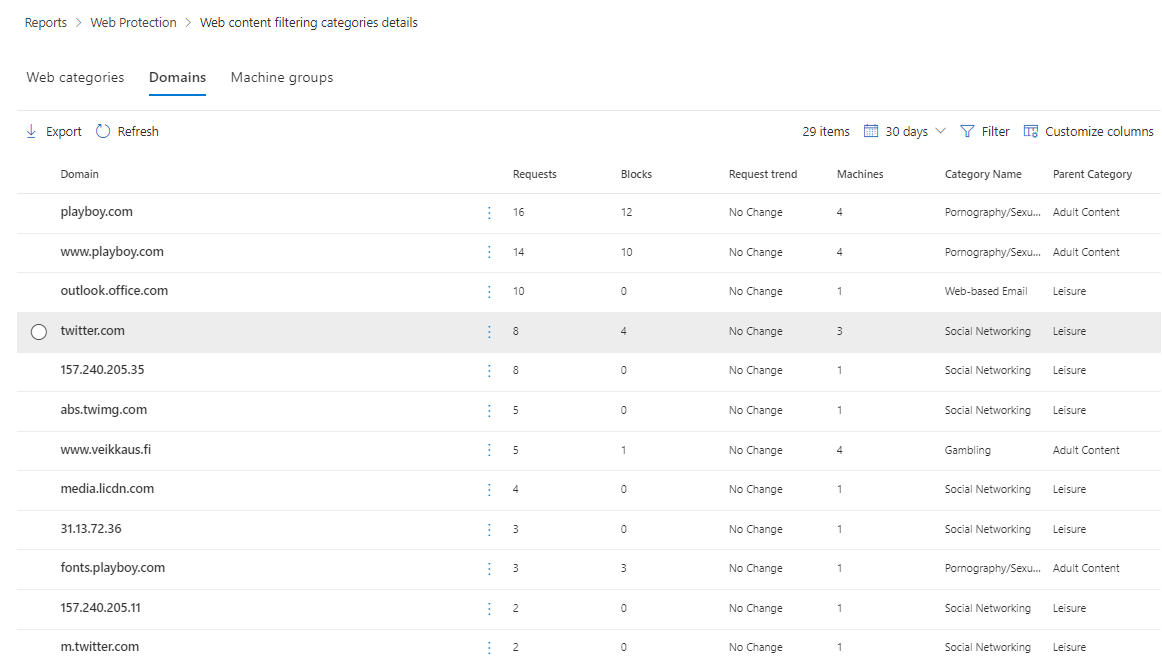Select the radio button beside twitter.com
The image size is (1162, 661).
coord(38,330)
